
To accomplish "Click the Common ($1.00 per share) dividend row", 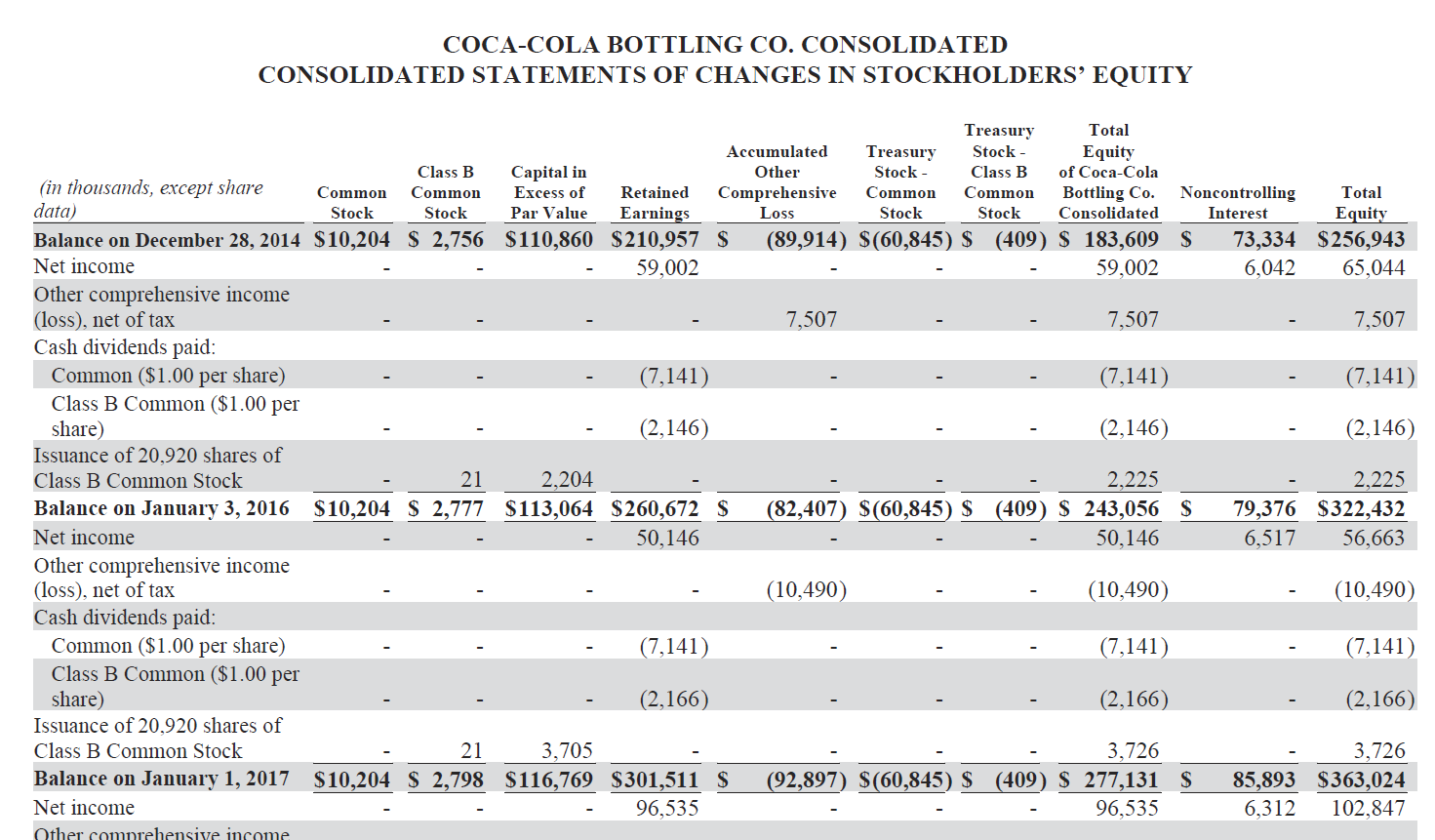I will tap(171, 374).
